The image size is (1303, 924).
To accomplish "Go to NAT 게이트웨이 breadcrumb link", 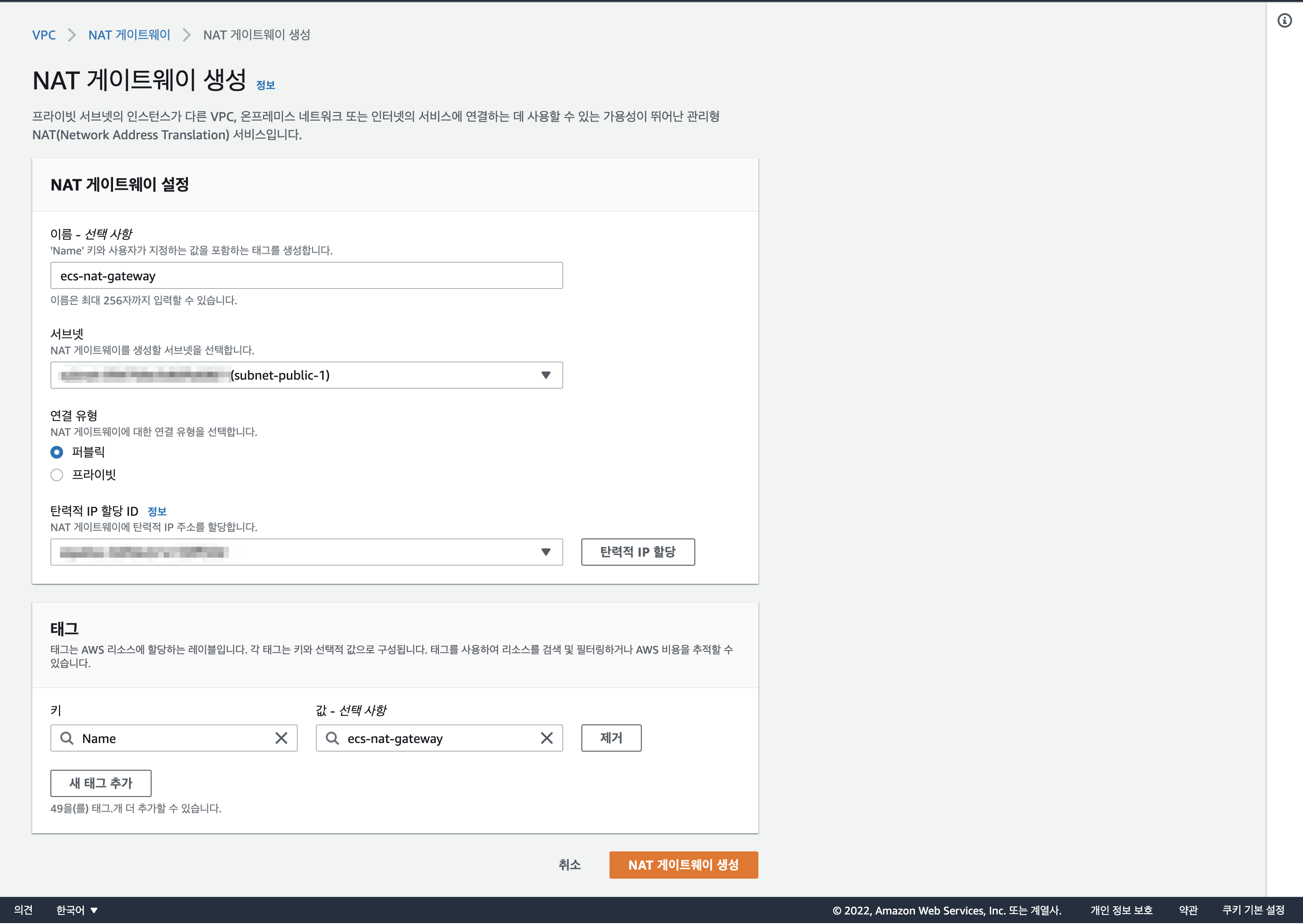I will (x=129, y=35).
